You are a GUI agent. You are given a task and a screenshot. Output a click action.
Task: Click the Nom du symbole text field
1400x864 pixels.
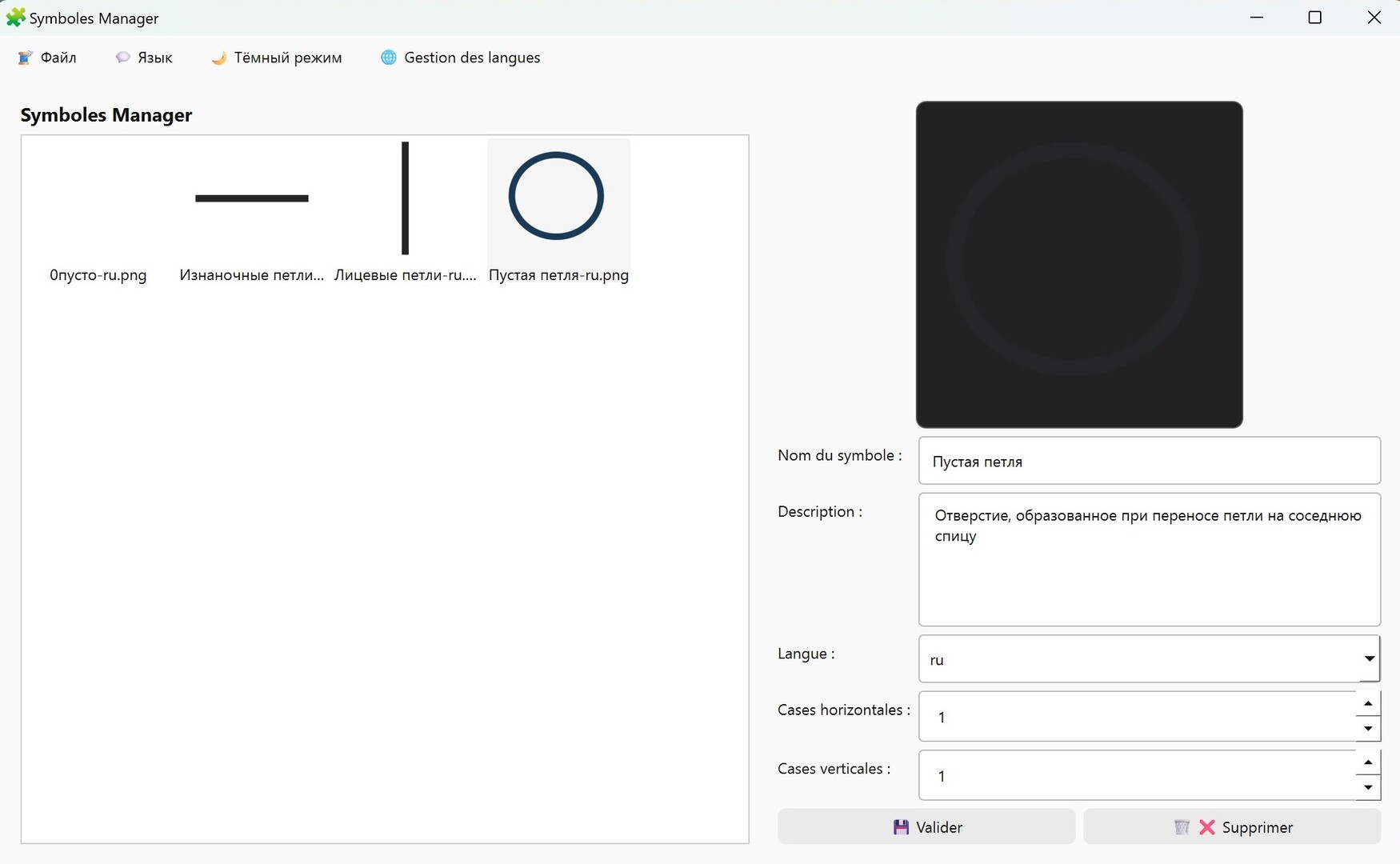tap(1149, 461)
